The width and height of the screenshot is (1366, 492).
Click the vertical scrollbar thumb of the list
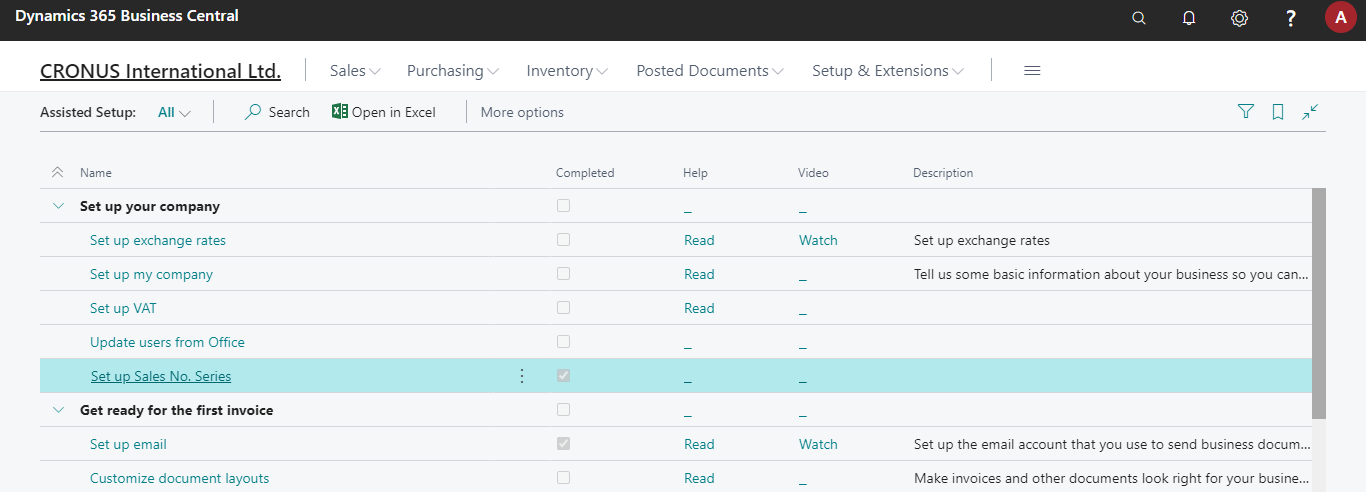tap(1319, 303)
